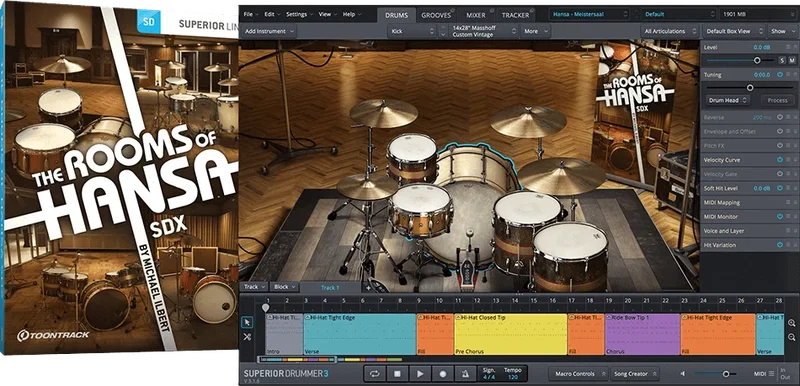Open the Track dropdown menu
This screenshot has height=386, width=800.
tap(254, 287)
